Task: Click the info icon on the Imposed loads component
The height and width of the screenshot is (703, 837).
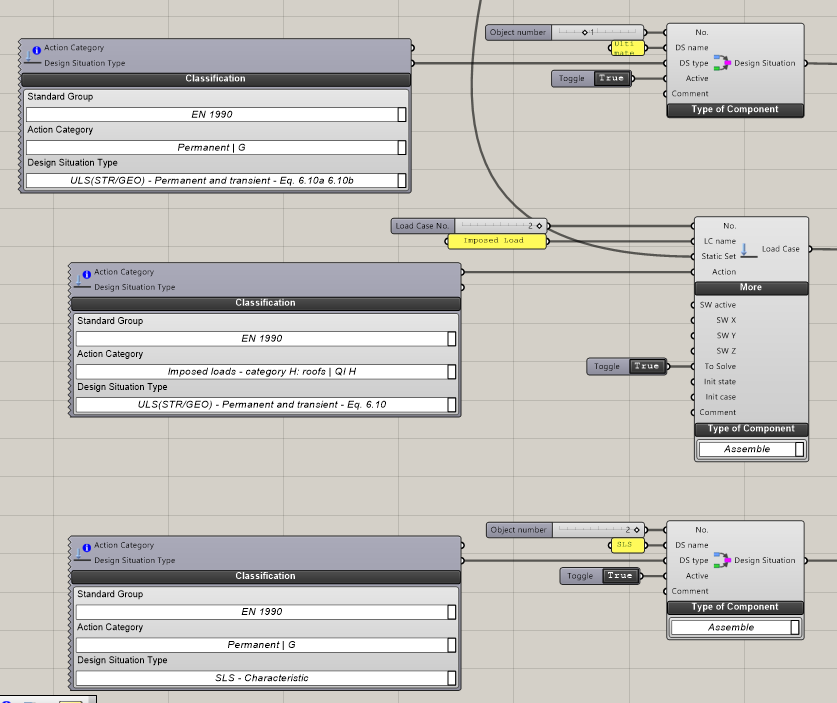Action: coord(87,272)
